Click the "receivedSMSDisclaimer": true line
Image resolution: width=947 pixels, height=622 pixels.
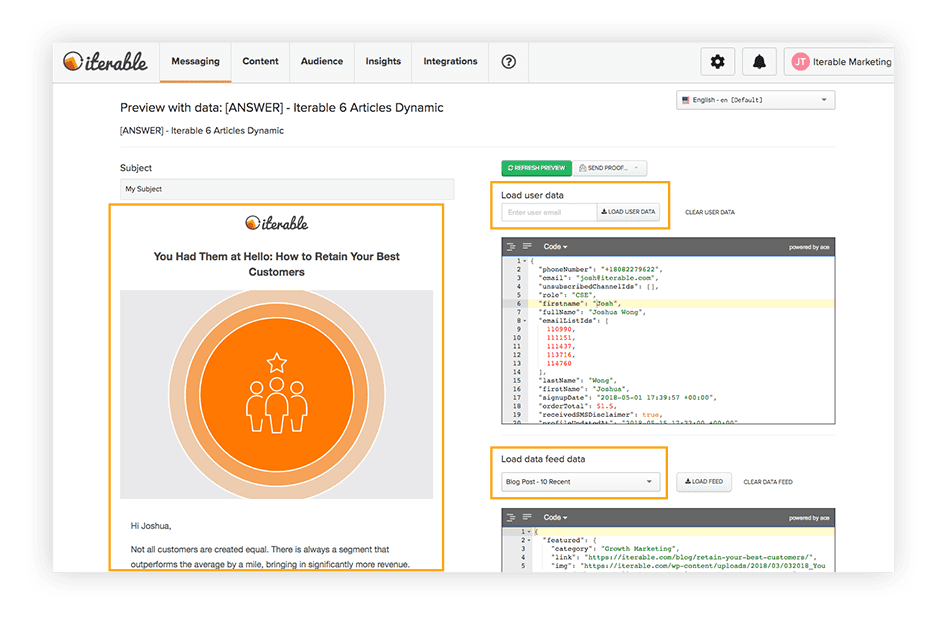pos(602,414)
